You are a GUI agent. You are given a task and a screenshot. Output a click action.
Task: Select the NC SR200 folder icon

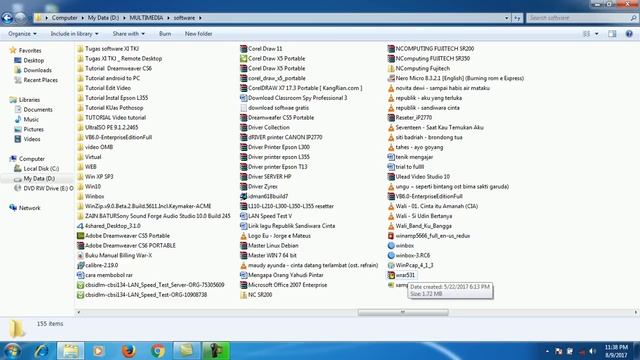[244, 295]
